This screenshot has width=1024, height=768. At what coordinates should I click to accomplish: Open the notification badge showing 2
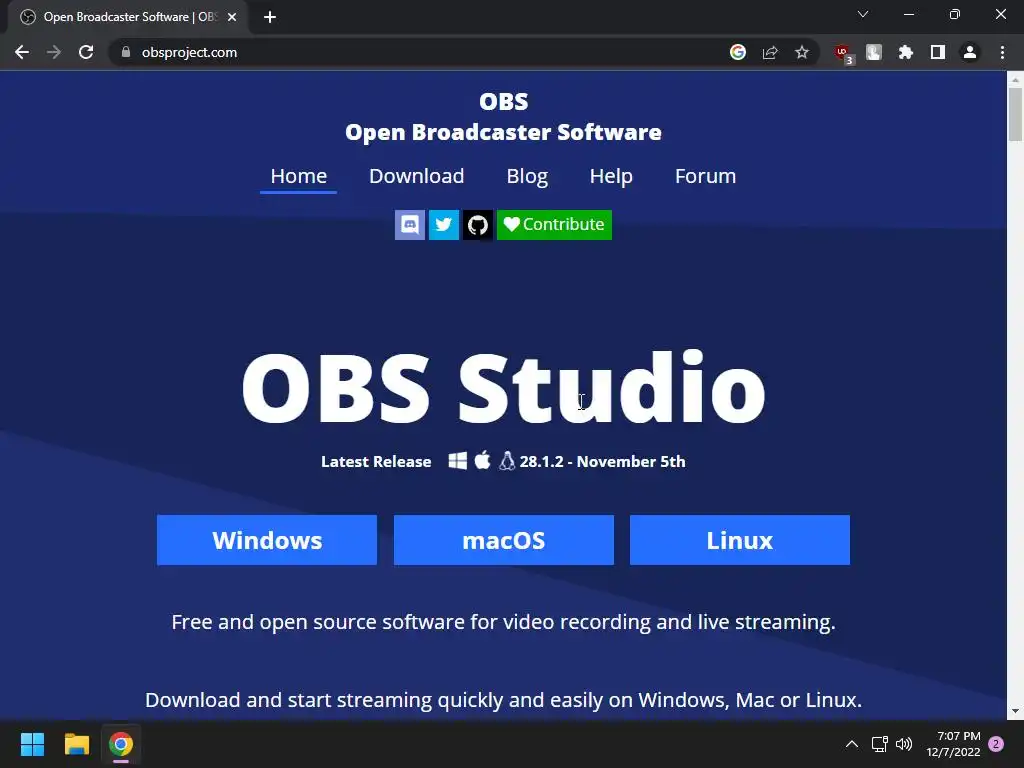coord(996,744)
